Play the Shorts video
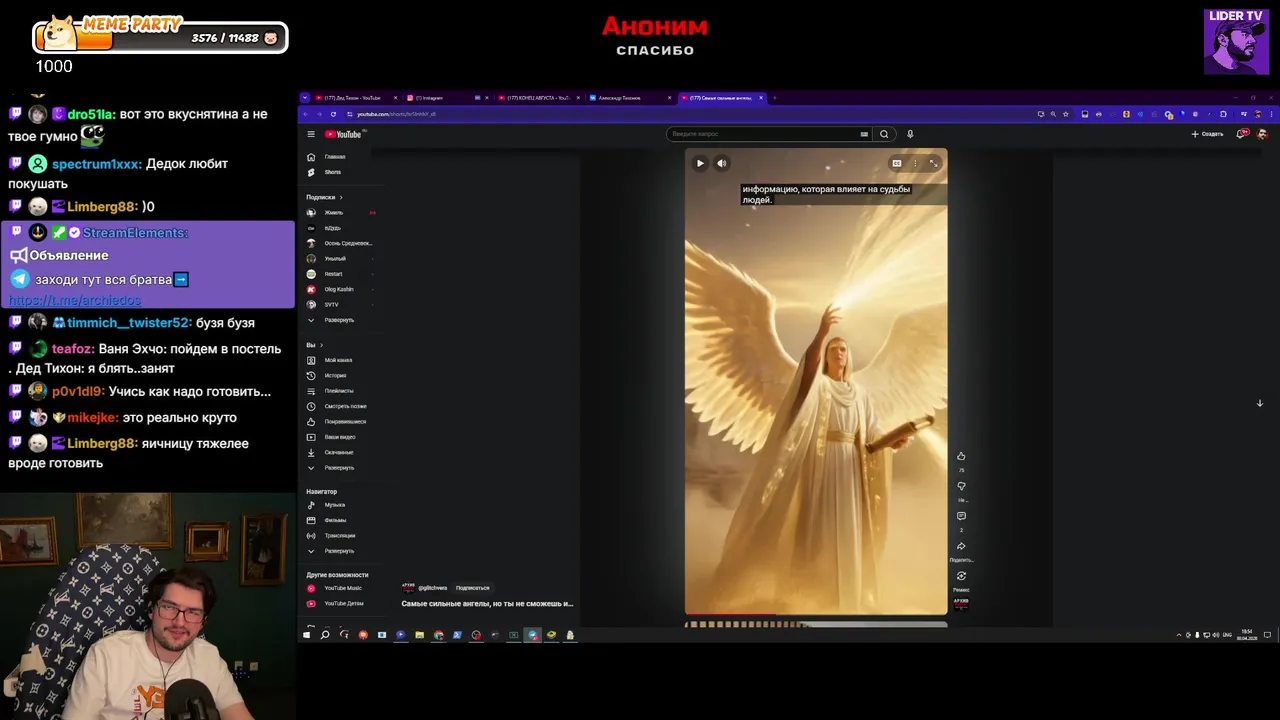 pyautogui.click(x=700, y=163)
